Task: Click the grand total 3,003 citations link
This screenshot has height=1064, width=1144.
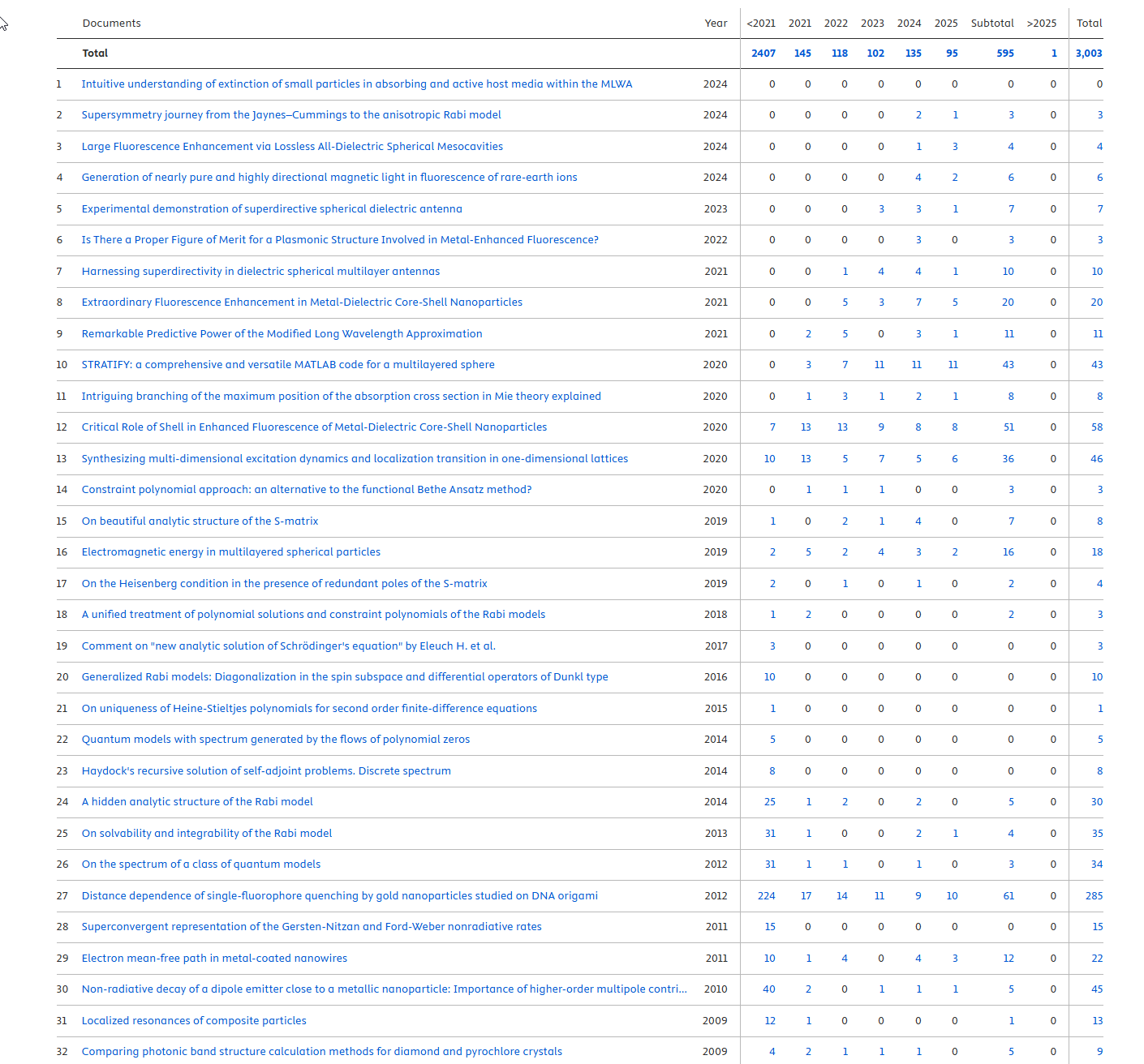Action: click(x=1088, y=54)
